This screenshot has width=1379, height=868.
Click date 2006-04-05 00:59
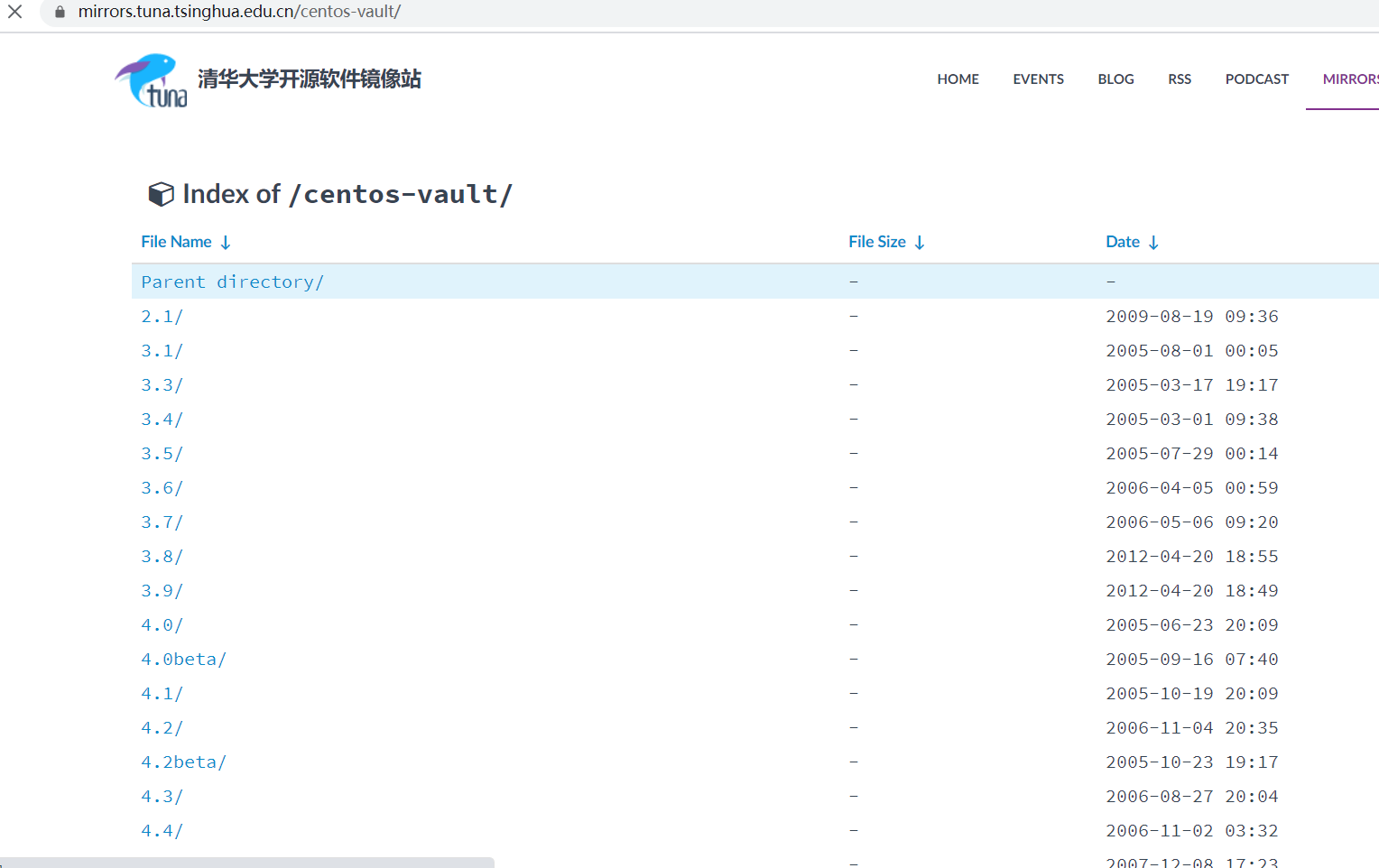click(1191, 488)
